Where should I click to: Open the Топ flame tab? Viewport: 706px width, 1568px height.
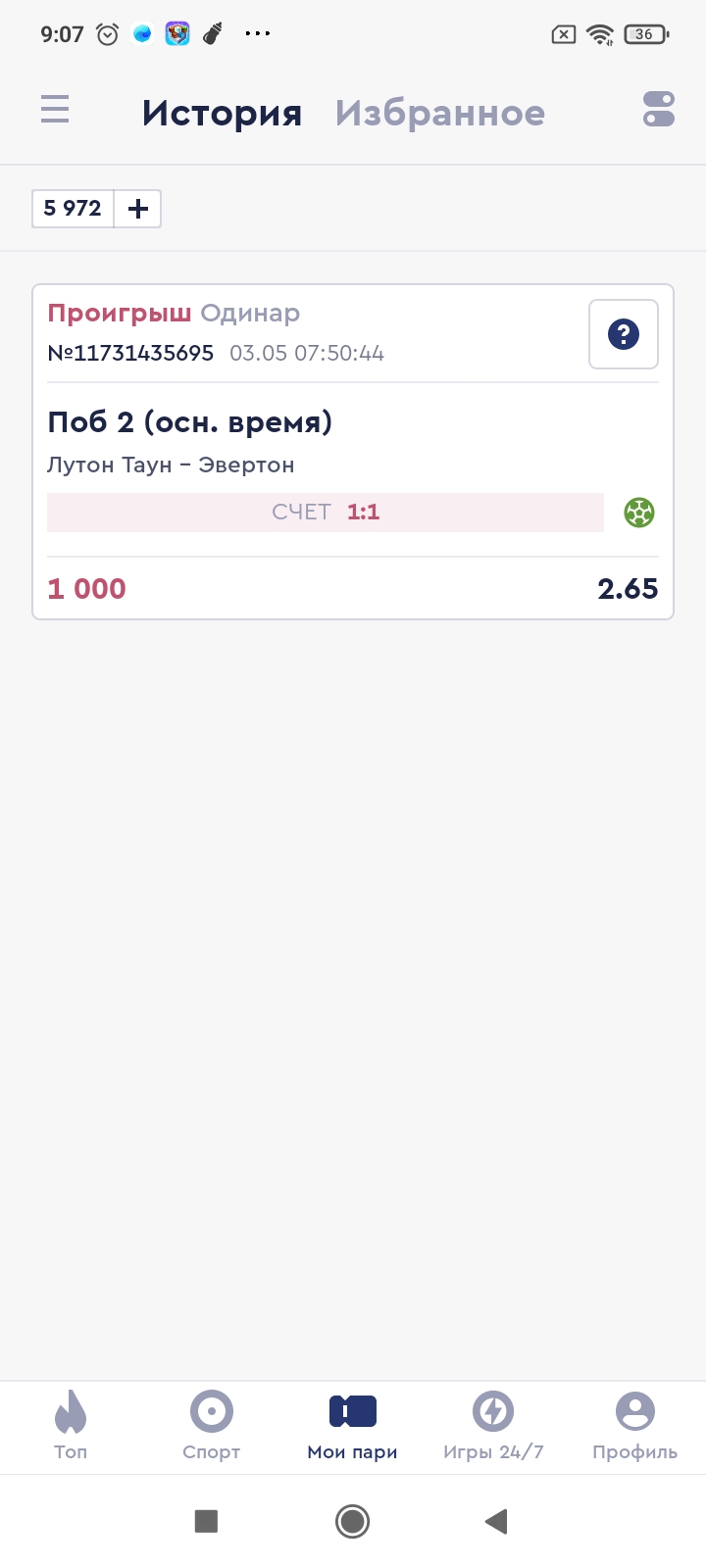[71, 1425]
